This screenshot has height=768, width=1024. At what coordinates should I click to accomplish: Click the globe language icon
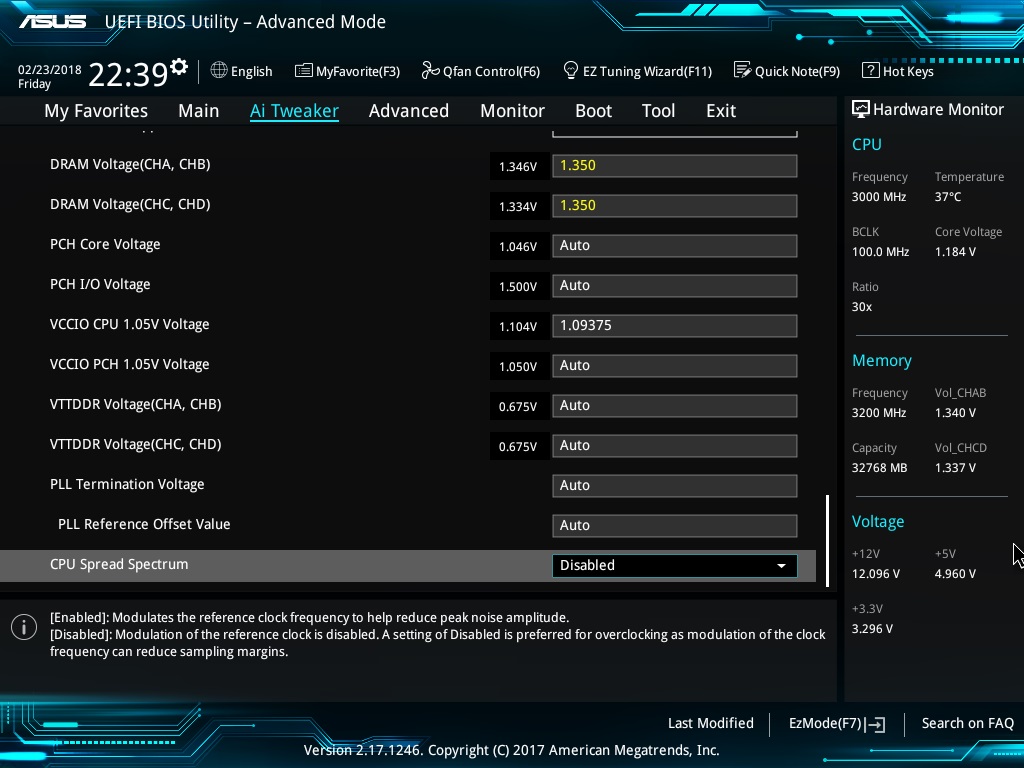point(219,70)
